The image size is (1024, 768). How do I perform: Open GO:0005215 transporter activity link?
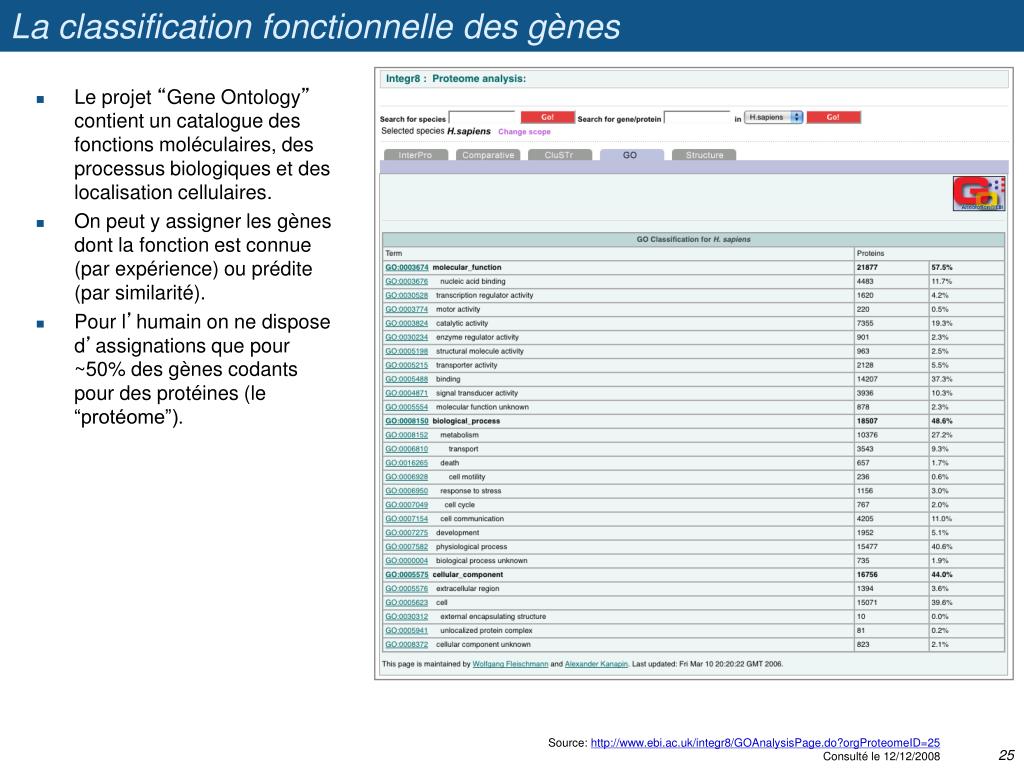coord(407,366)
